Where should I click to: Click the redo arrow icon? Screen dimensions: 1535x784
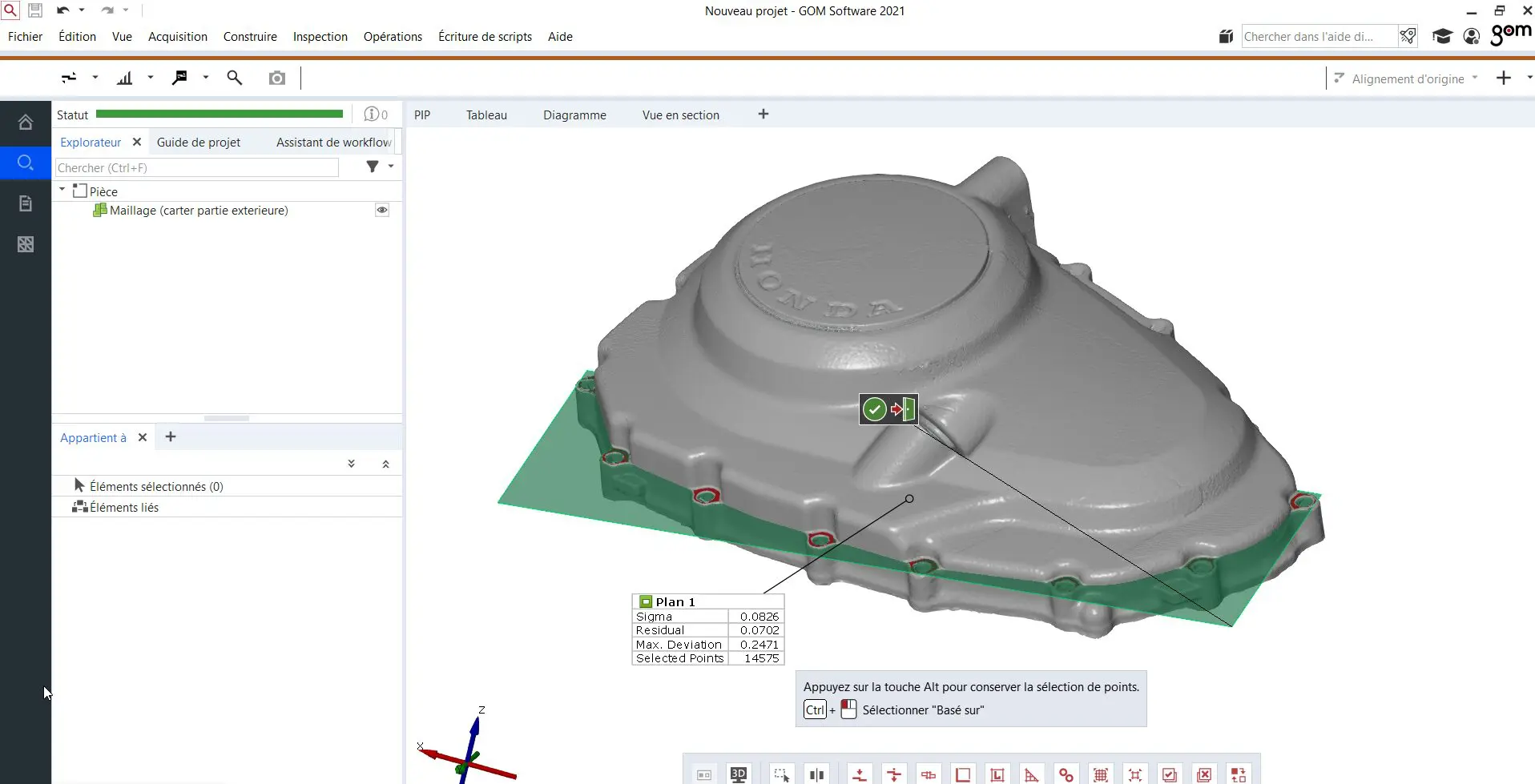pos(107,10)
